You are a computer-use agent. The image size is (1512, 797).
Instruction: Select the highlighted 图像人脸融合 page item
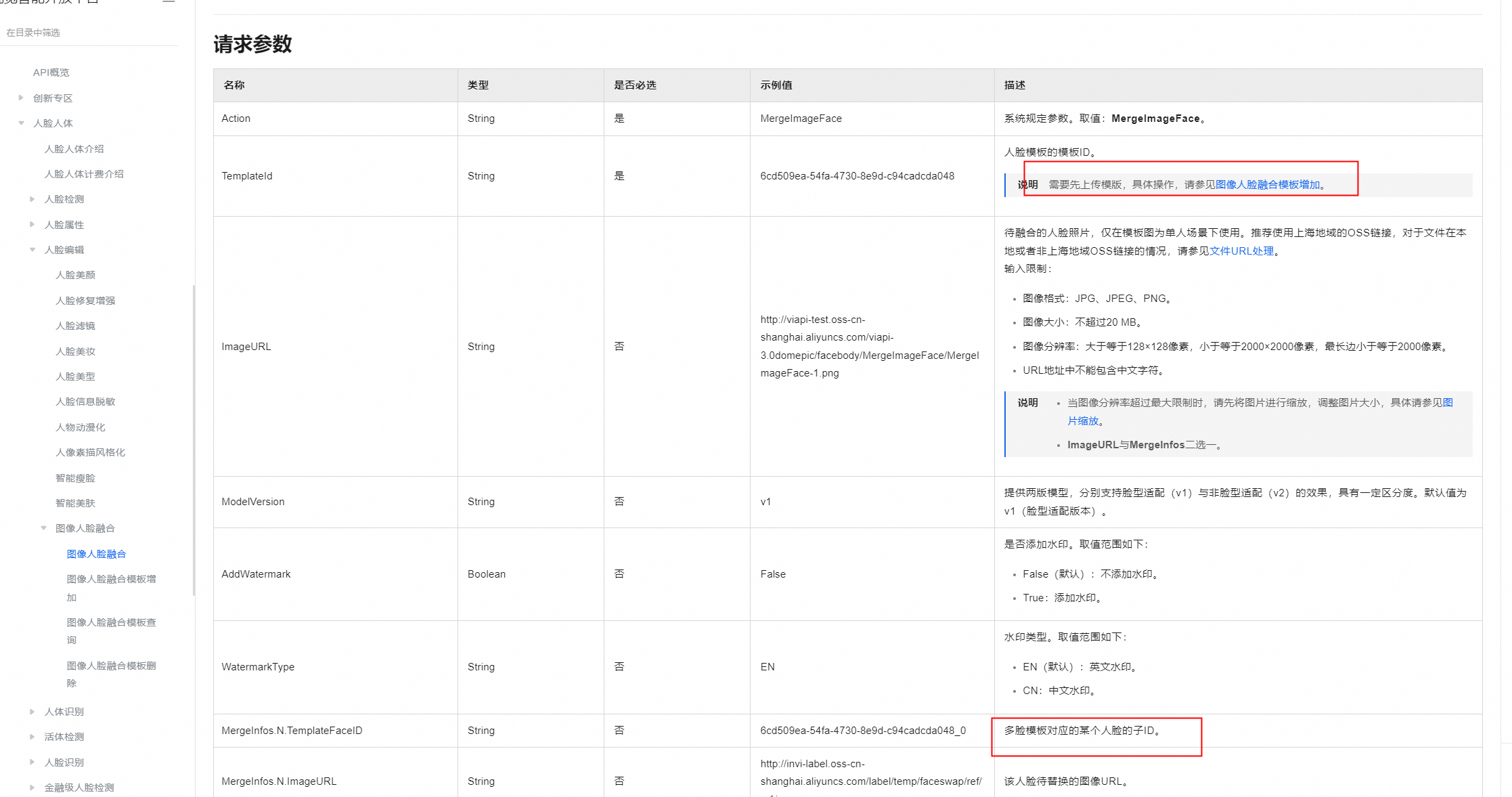coord(97,554)
